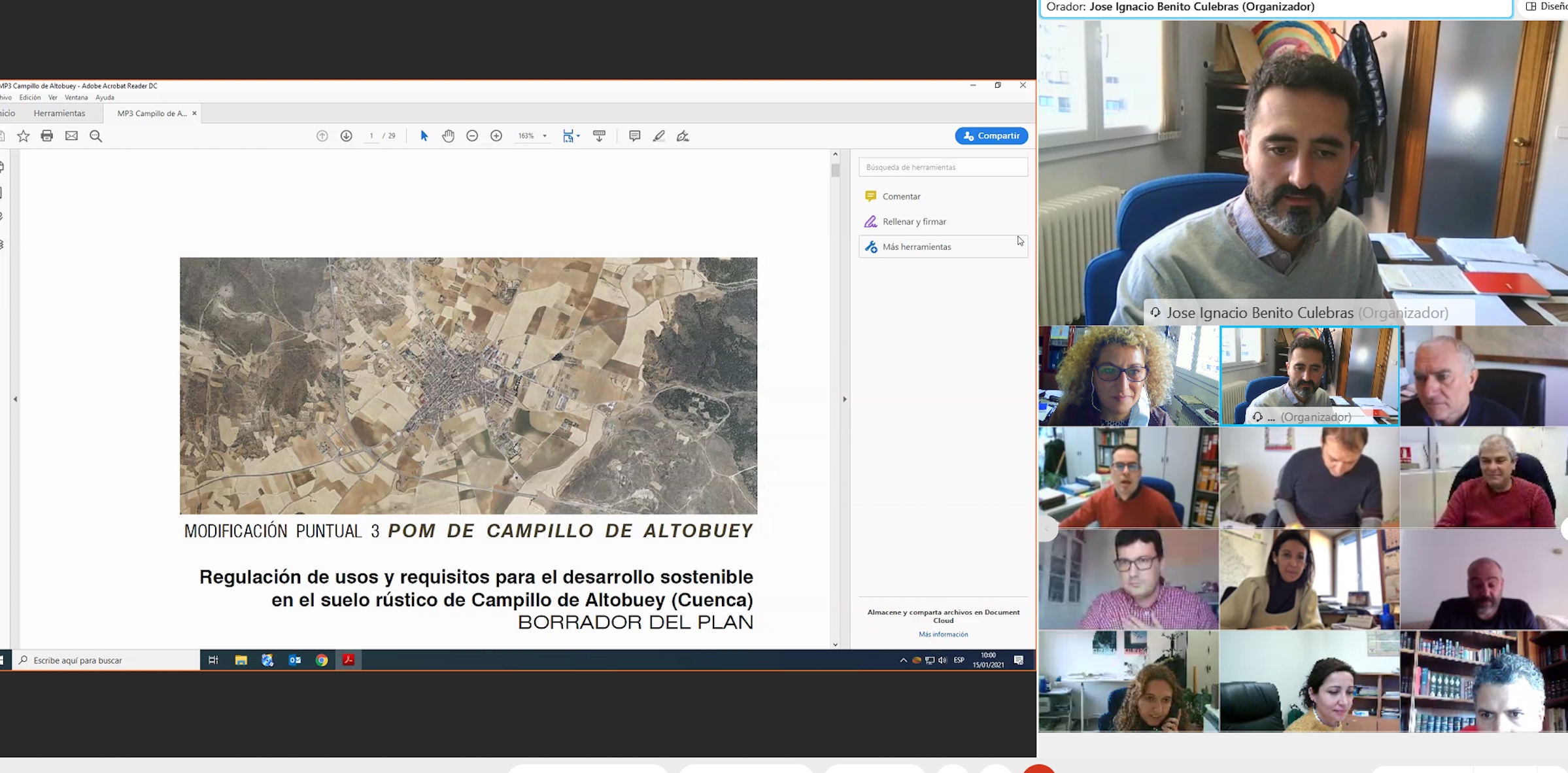Image resolution: width=1568 pixels, height=773 pixels.
Task: Select the hand pan tool
Action: point(448,136)
